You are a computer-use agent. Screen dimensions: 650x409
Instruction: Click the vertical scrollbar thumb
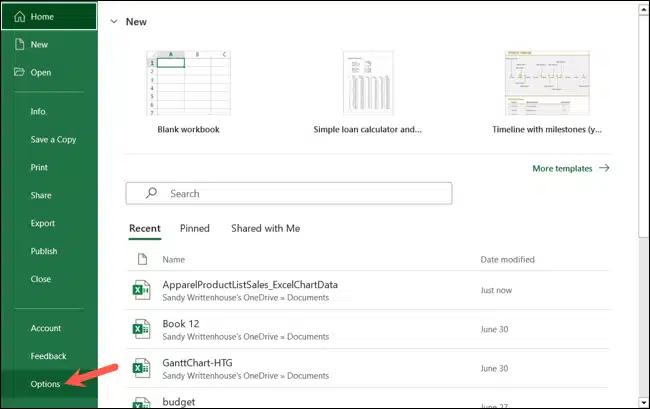pos(643,126)
